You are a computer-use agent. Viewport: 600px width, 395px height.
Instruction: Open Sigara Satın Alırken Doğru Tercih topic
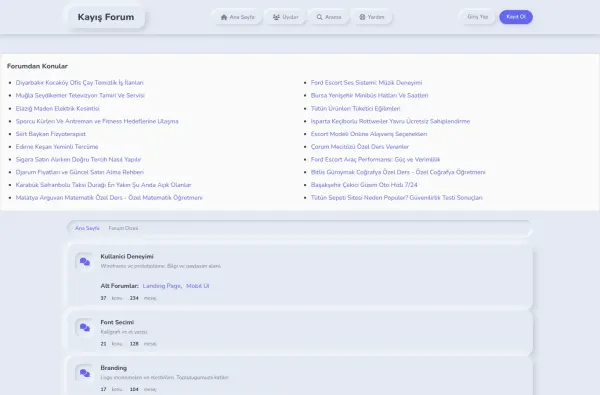(x=78, y=159)
